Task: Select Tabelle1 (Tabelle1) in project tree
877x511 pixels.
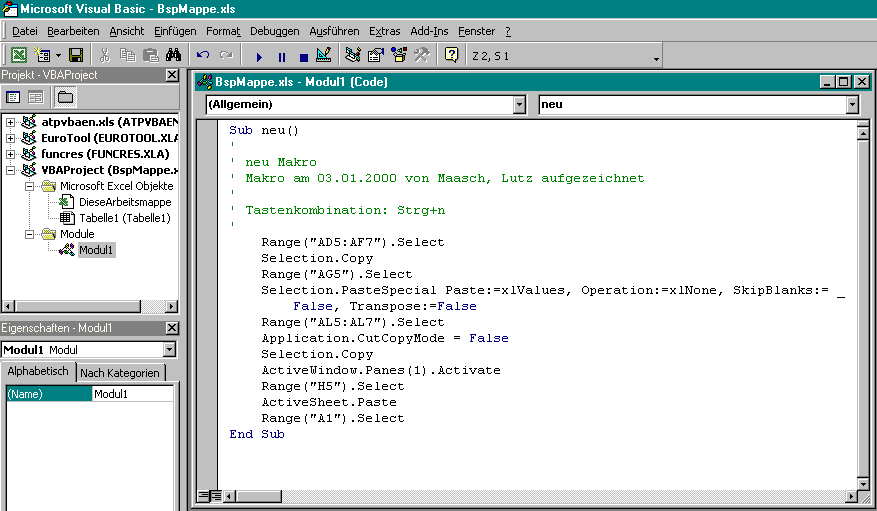Action: [125, 218]
